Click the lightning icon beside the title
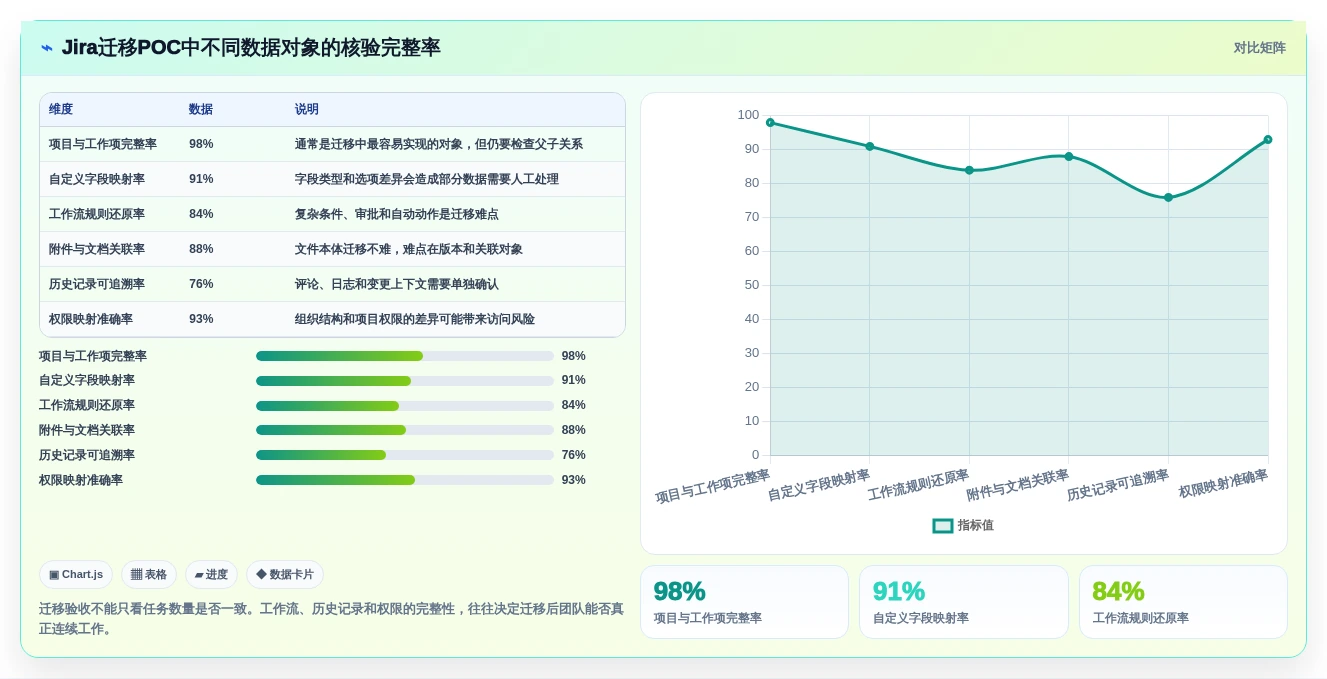Image resolution: width=1327 pixels, height=679 pixels. click(47, 48)
